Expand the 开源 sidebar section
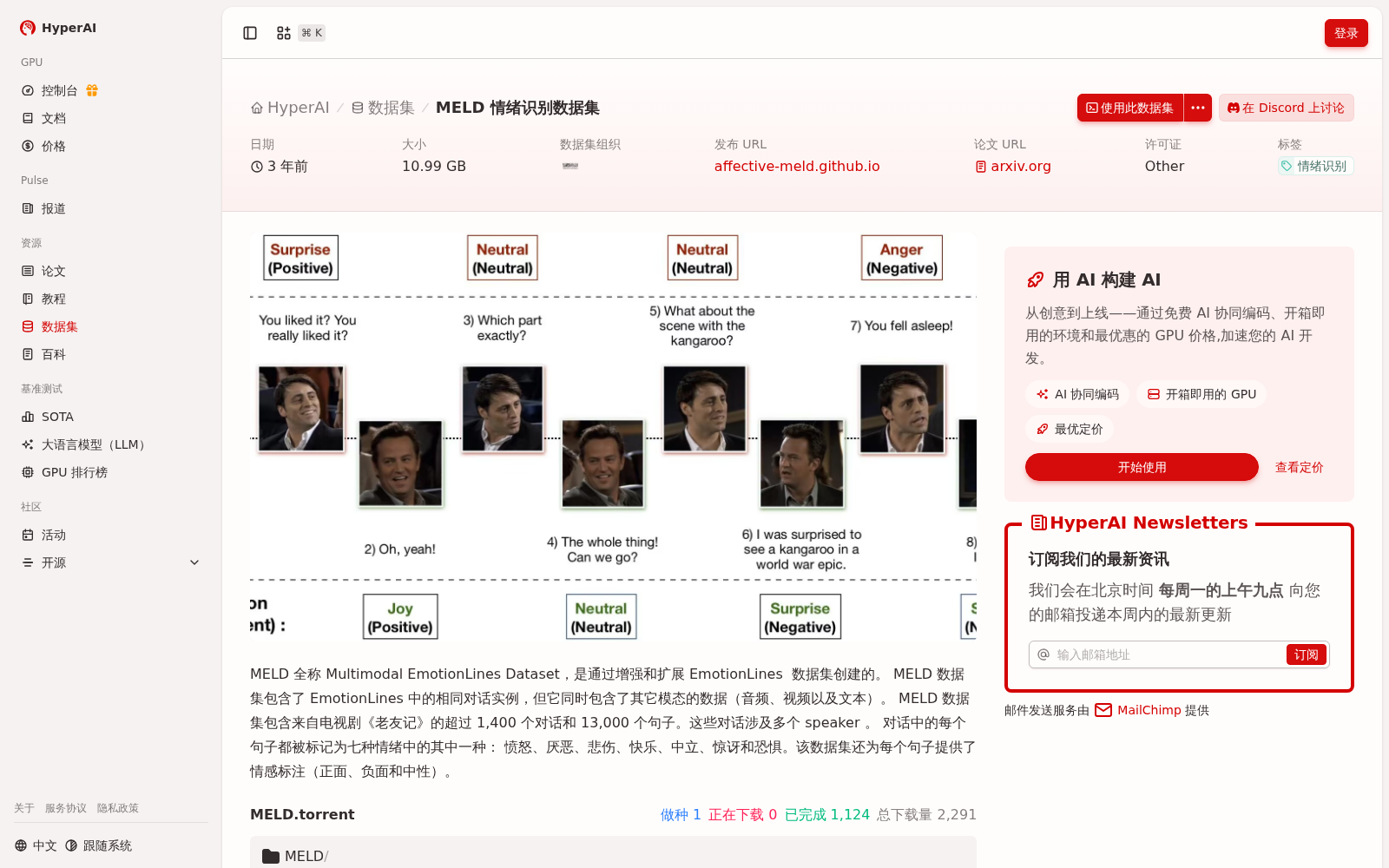The height and width of the screenshot is (868, 1389). (111, 562)
